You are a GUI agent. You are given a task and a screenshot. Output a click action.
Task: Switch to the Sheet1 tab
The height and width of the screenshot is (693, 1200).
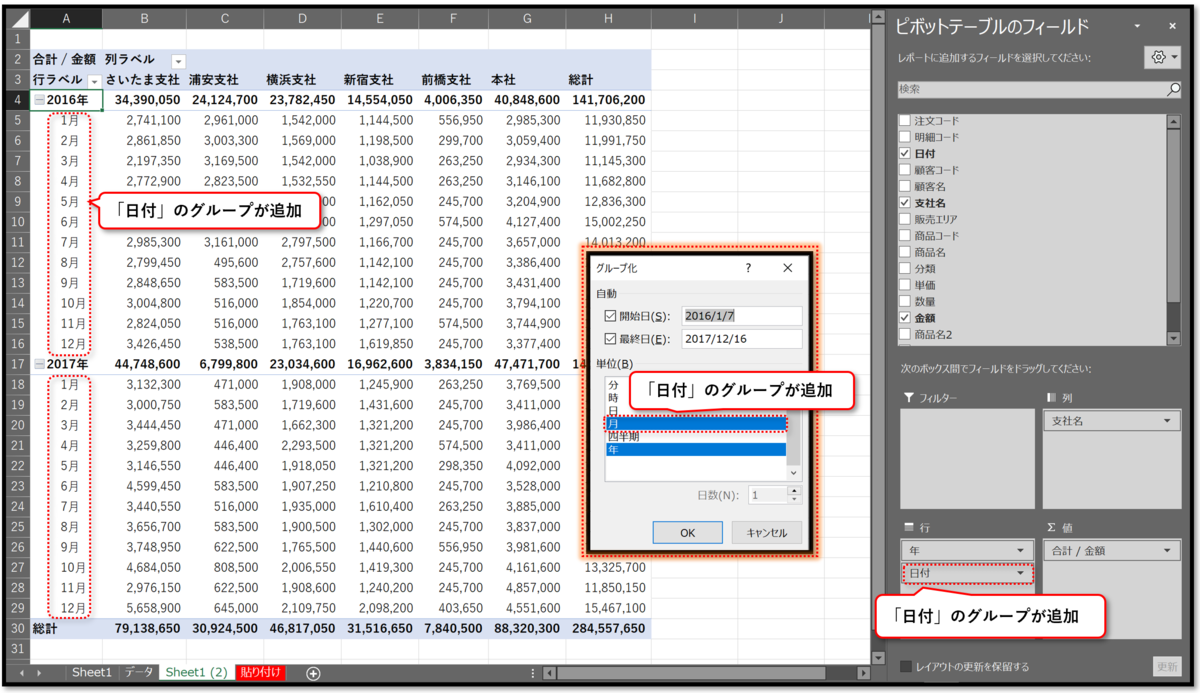coord(92,673)
